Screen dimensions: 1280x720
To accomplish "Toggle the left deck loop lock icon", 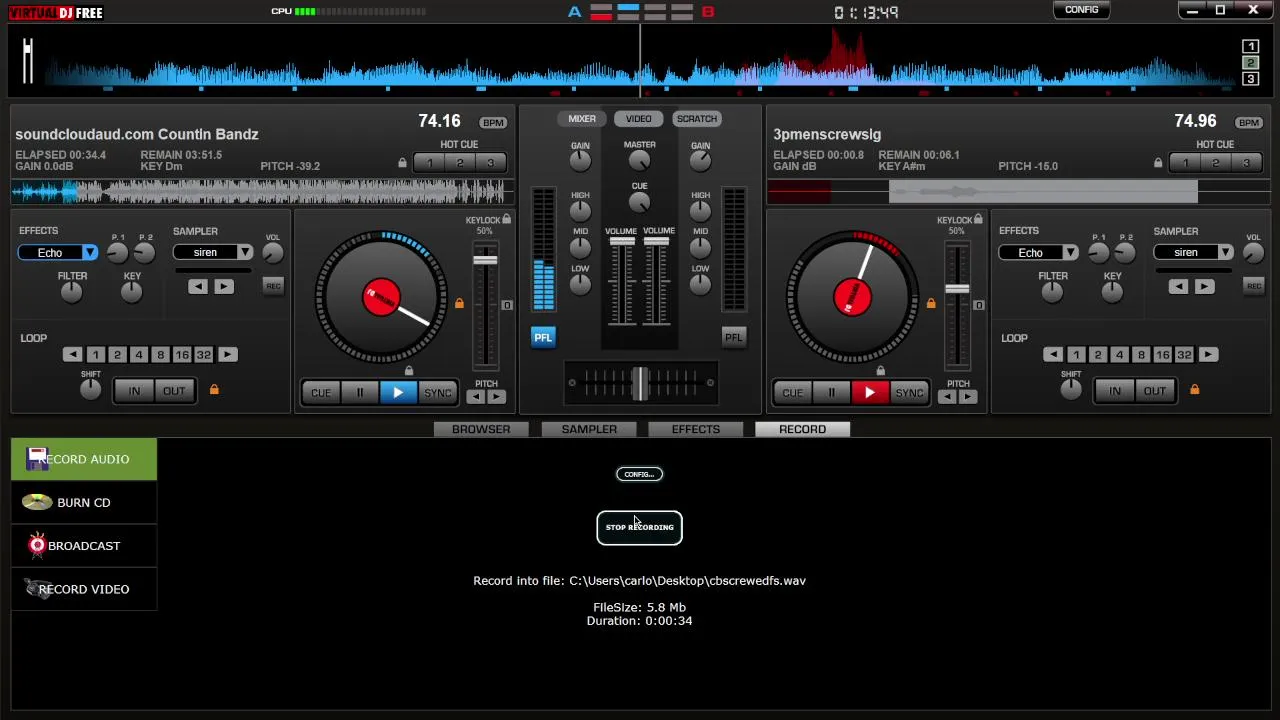I will [x=214, y=389].
